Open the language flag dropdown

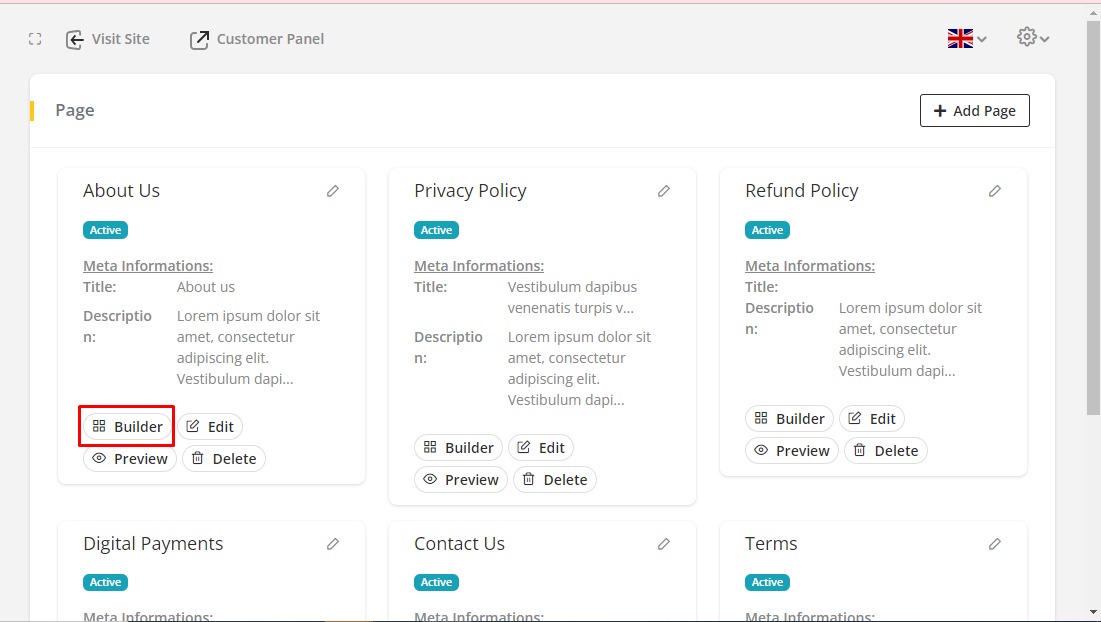pyautogui.click(x=966, y=39)
